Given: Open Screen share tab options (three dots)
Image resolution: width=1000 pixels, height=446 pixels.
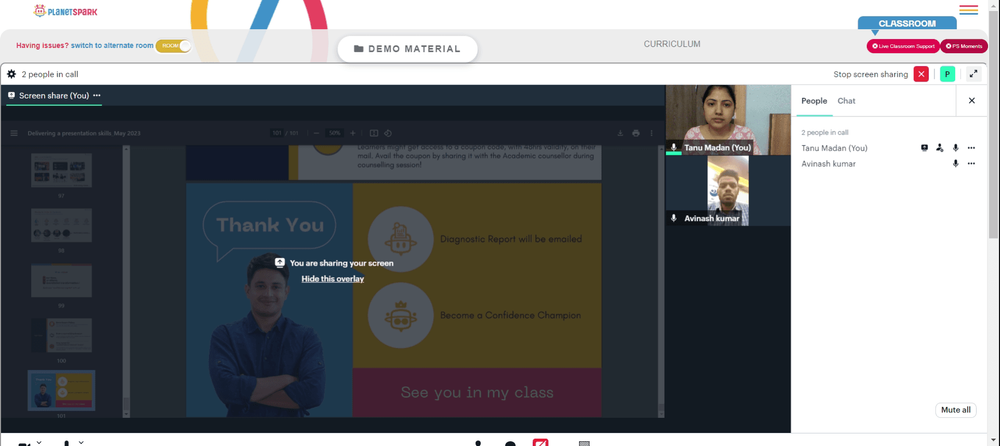Looking at the screenshot, I should [97, 96].
